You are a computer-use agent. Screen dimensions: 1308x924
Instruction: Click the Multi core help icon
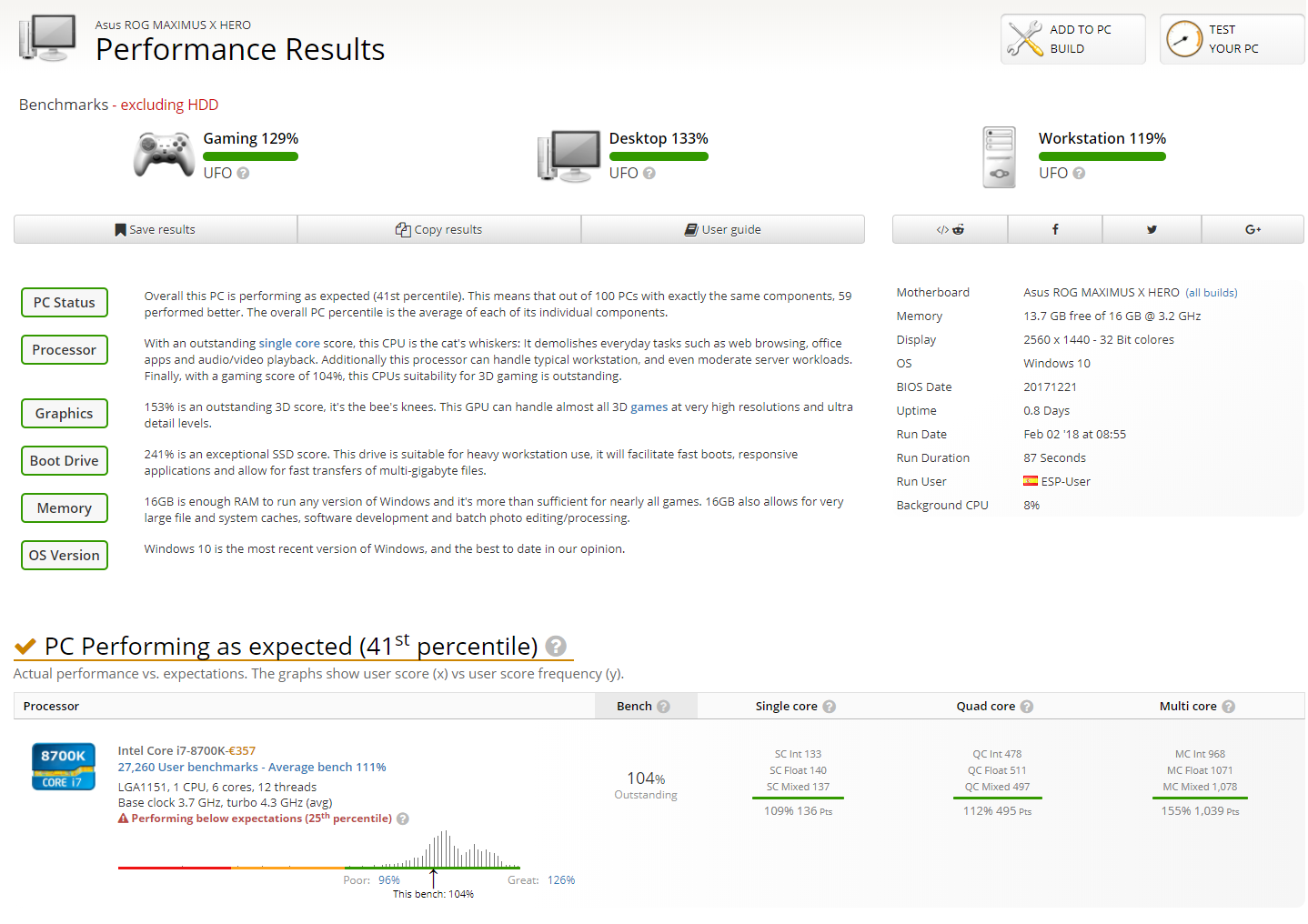1228,707
